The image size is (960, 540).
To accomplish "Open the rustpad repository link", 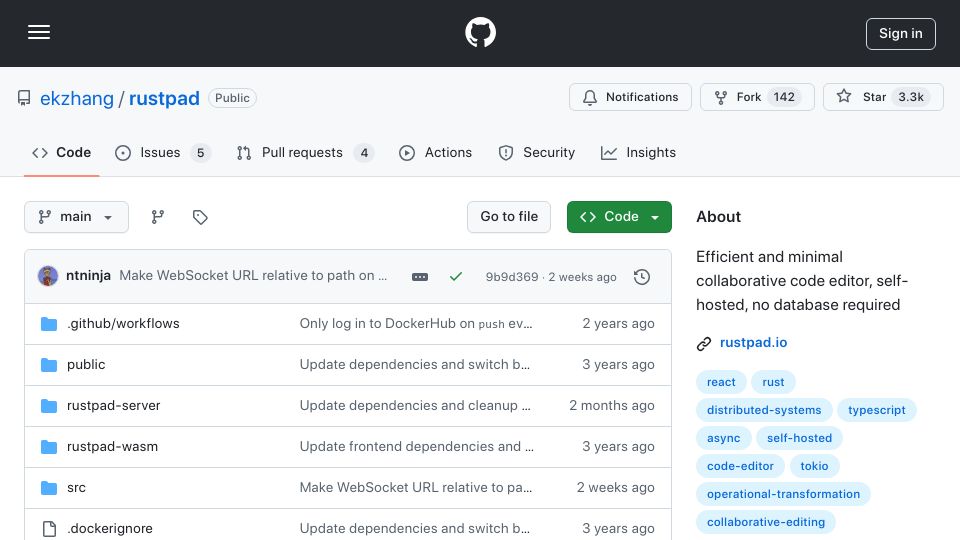I will [x=164, y=98].
